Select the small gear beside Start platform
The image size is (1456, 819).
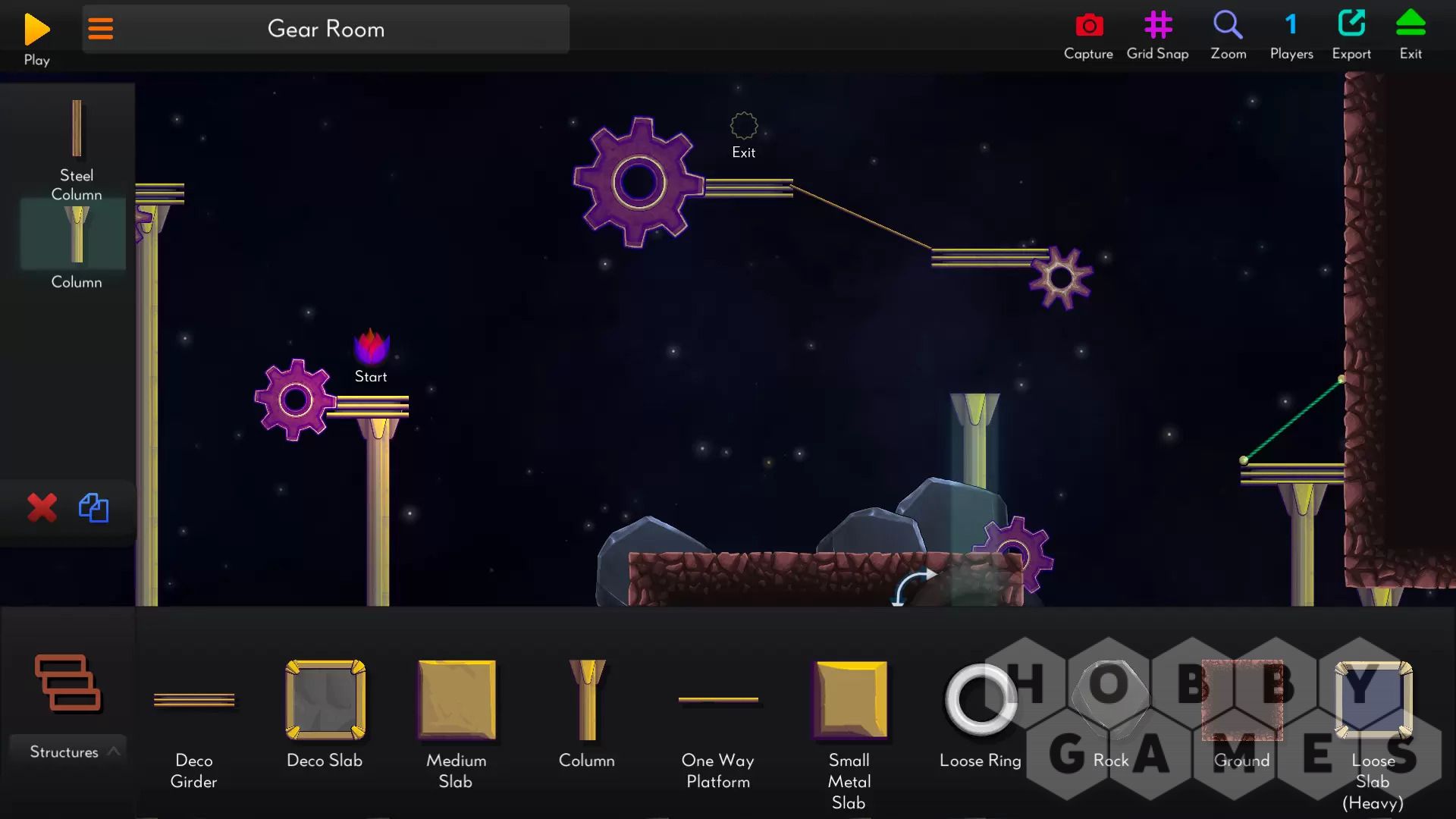click(295, 400)
